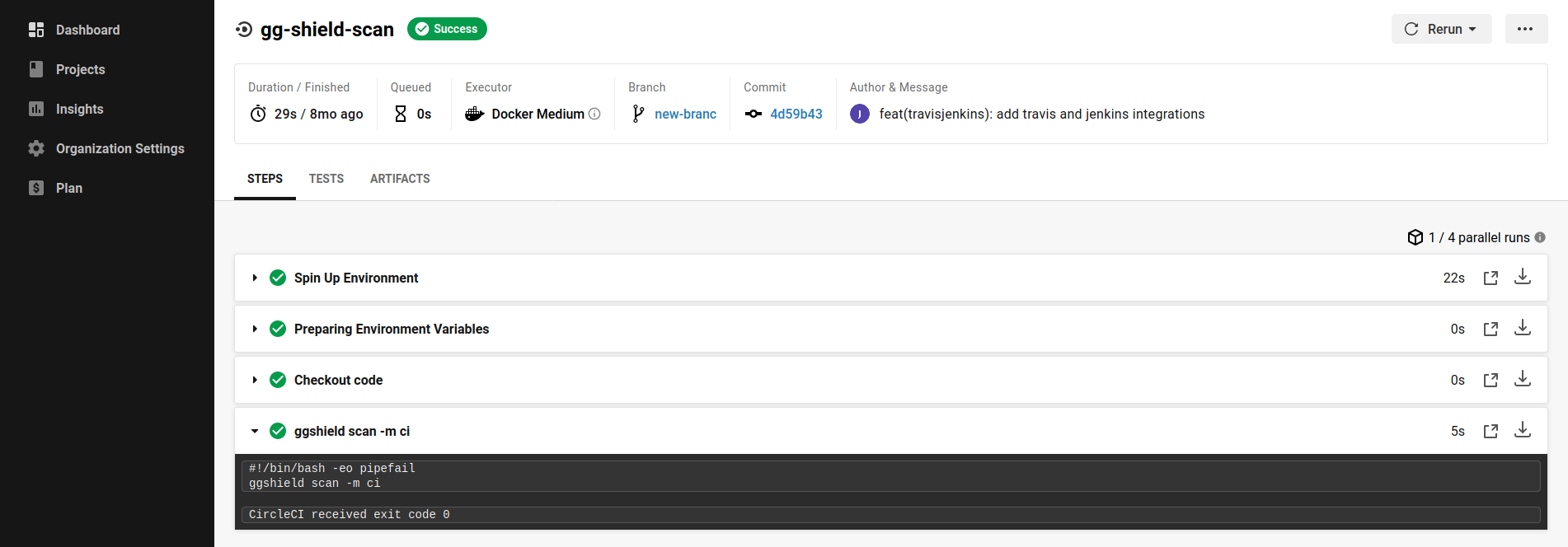Expand the Spin Up Environment step

pyautogui.click(x=255, y=278)
